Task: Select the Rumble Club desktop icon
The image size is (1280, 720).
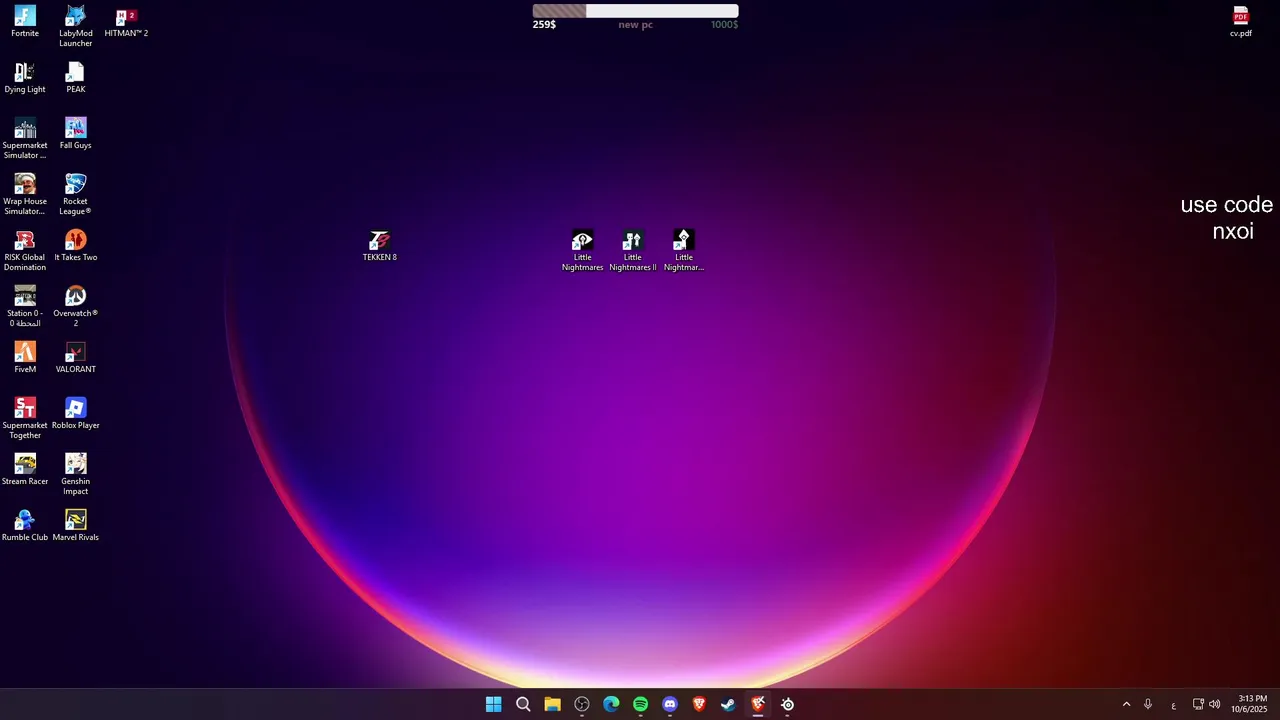Action: coord(25,526)
